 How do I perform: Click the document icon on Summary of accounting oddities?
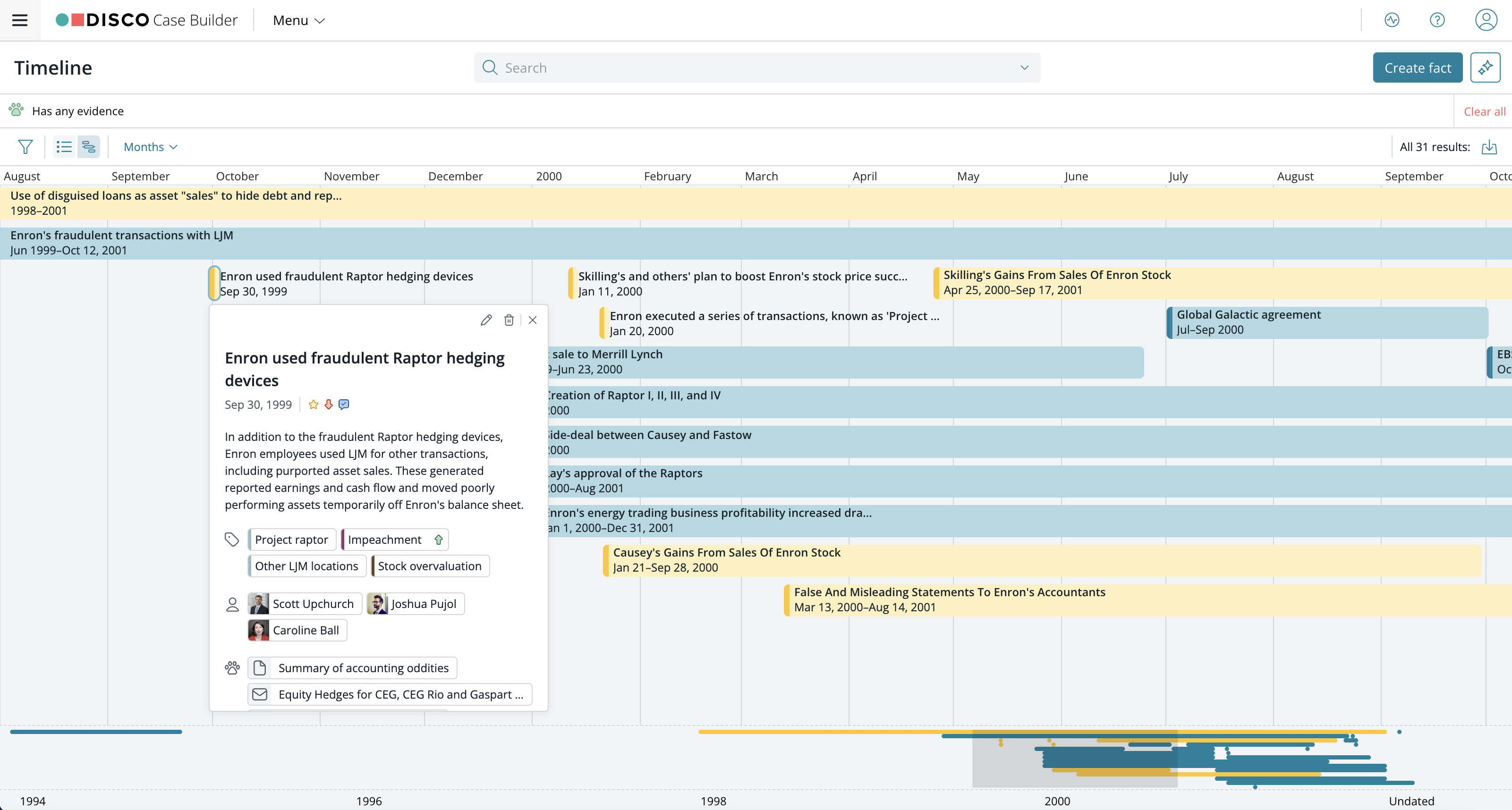[260, 667]
